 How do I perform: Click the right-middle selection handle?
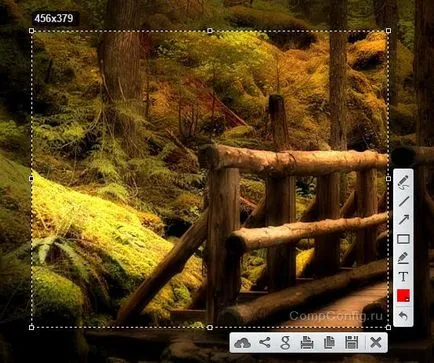point(388,179)
